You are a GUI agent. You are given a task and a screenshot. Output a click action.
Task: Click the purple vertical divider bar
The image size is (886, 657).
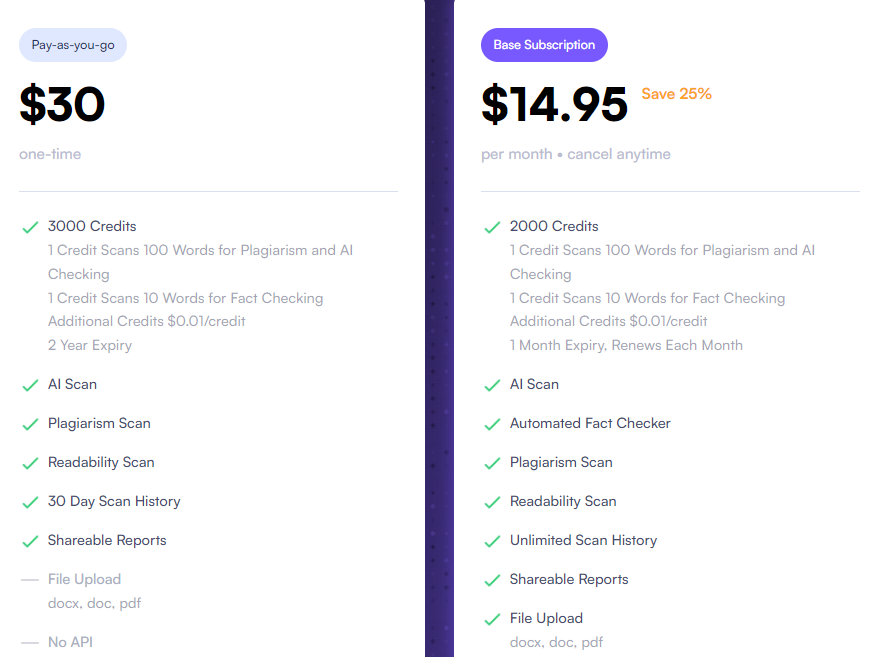coord(440,328)
